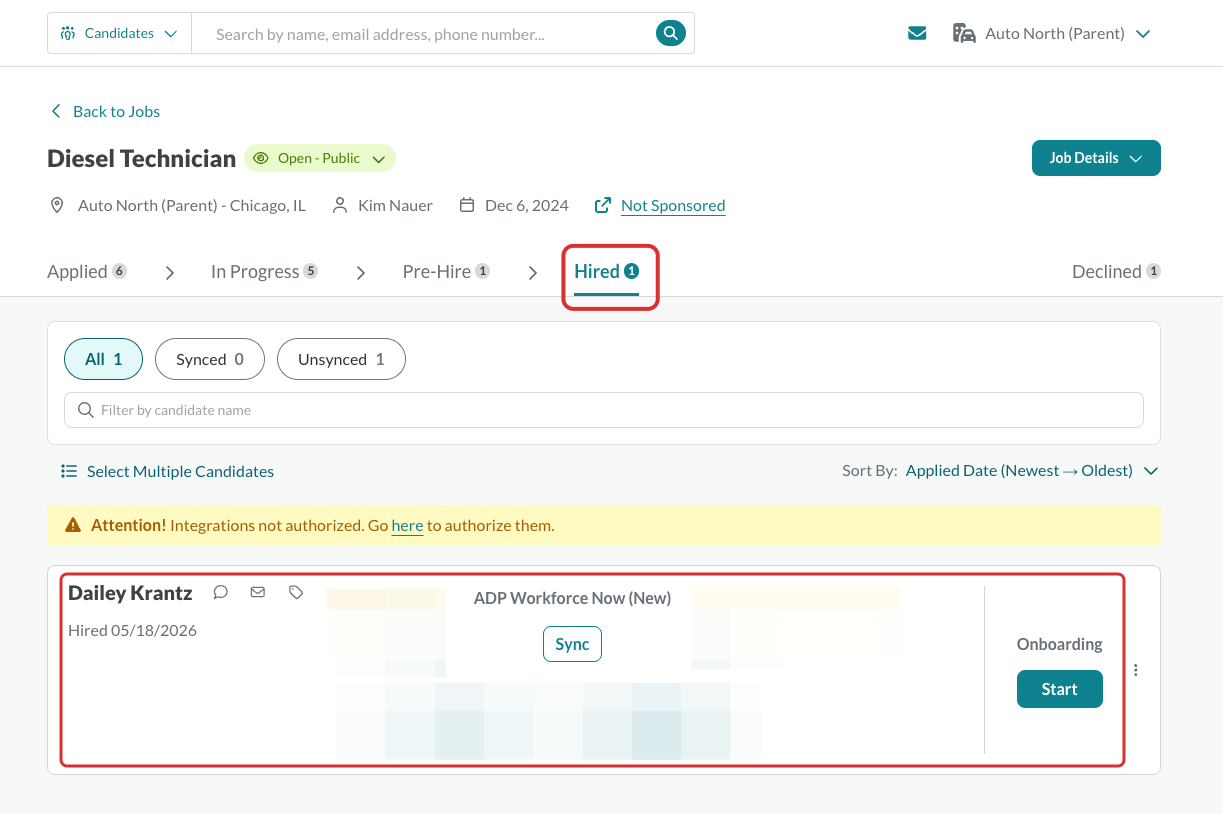Click the tag icon for Dailey Krantz
This screenshot has width=1223, height=814.
pyautogui.click(x=296, y=592)
